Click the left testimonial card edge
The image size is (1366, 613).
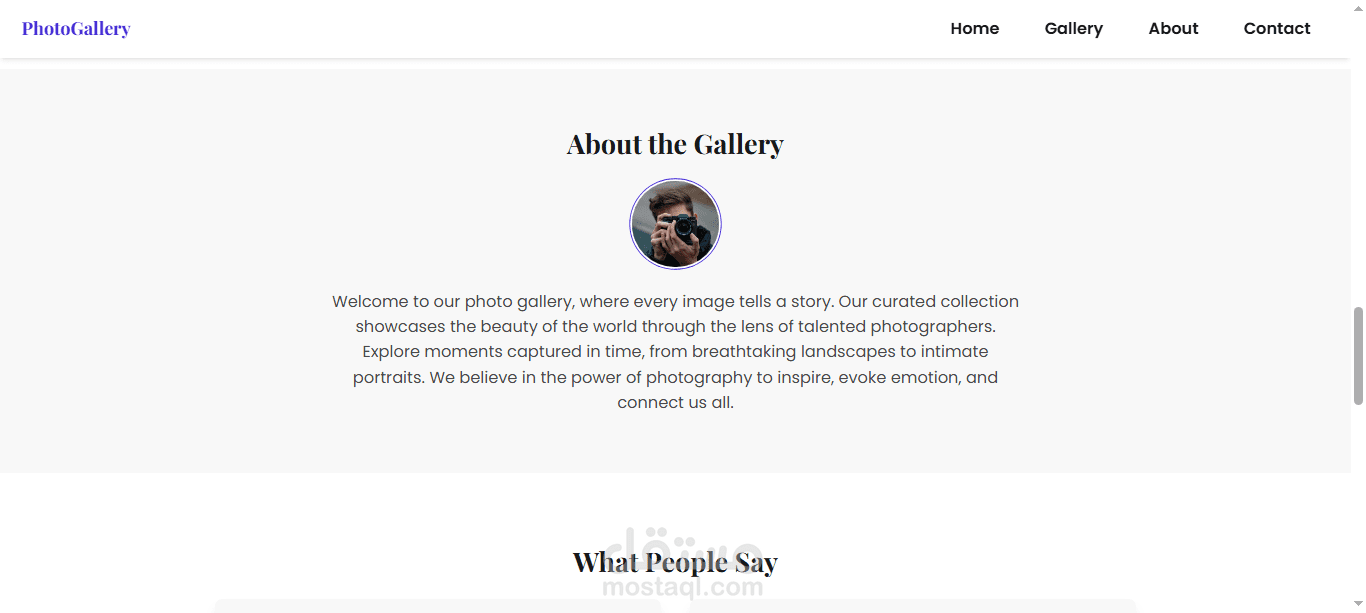[x=437, y=606]
